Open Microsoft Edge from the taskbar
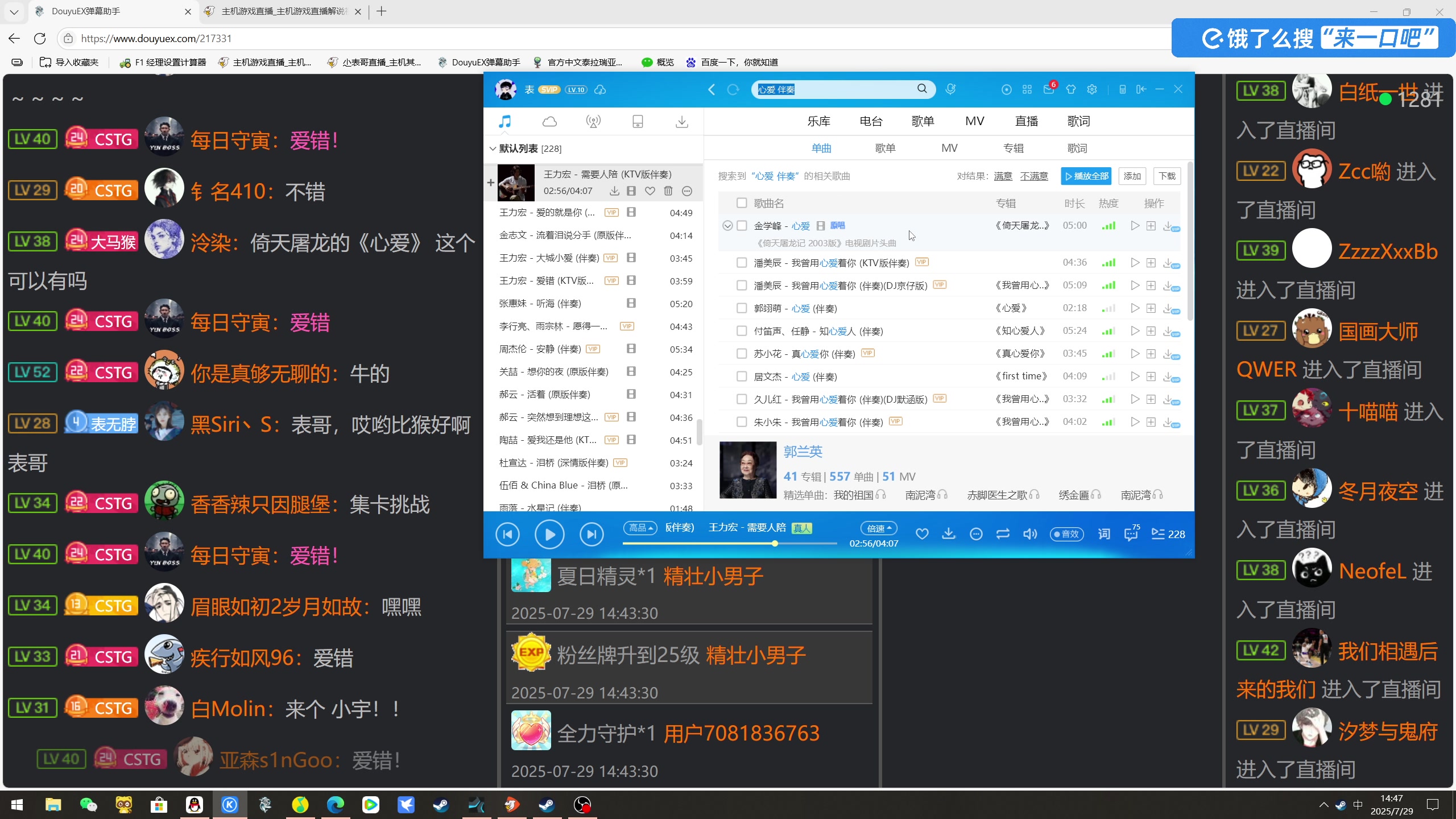Image resolution: width=1456 pixels, height=819 pixels. 335,805
